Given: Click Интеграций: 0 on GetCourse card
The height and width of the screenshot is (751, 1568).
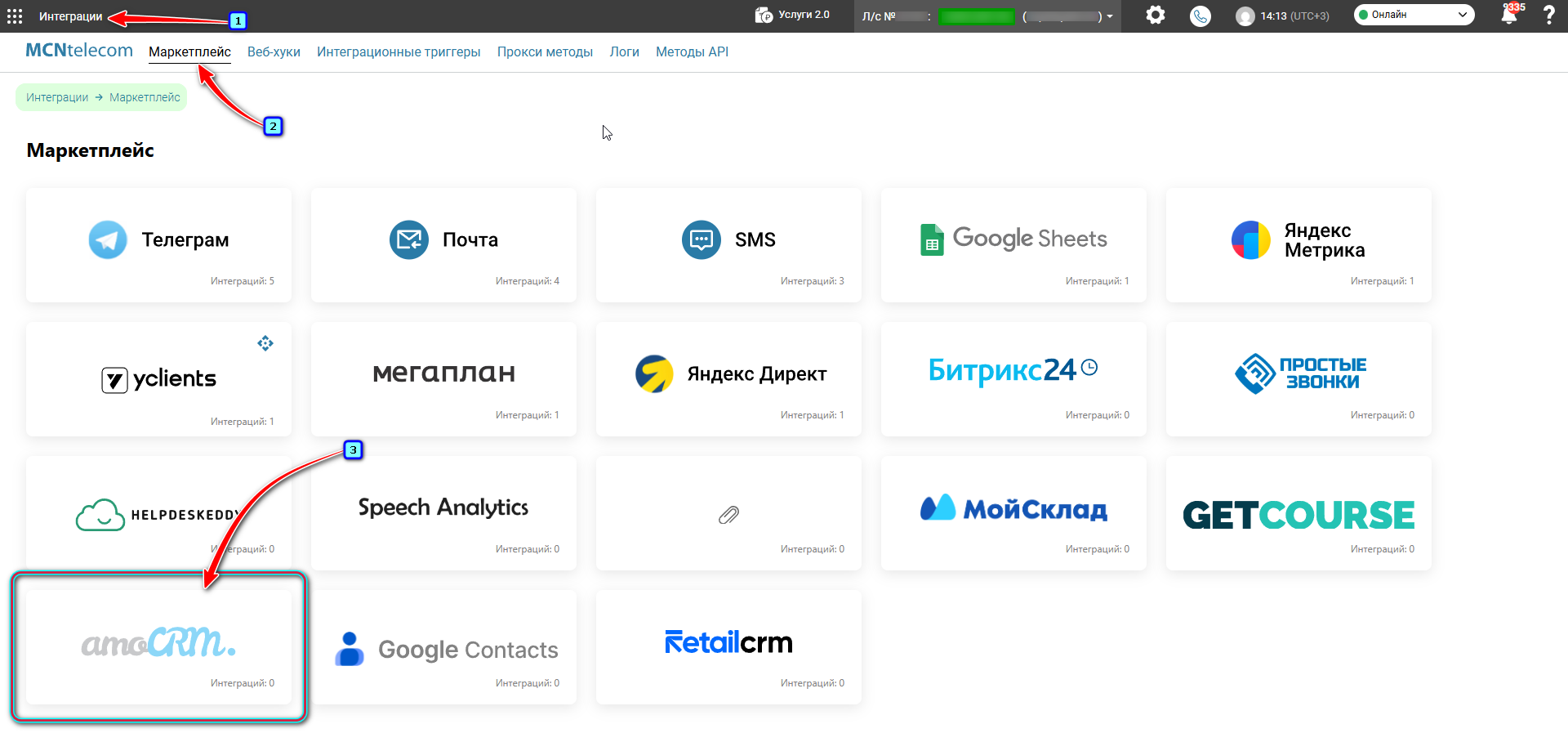Looking at the screenshot, I should [x=1383, y=549].
